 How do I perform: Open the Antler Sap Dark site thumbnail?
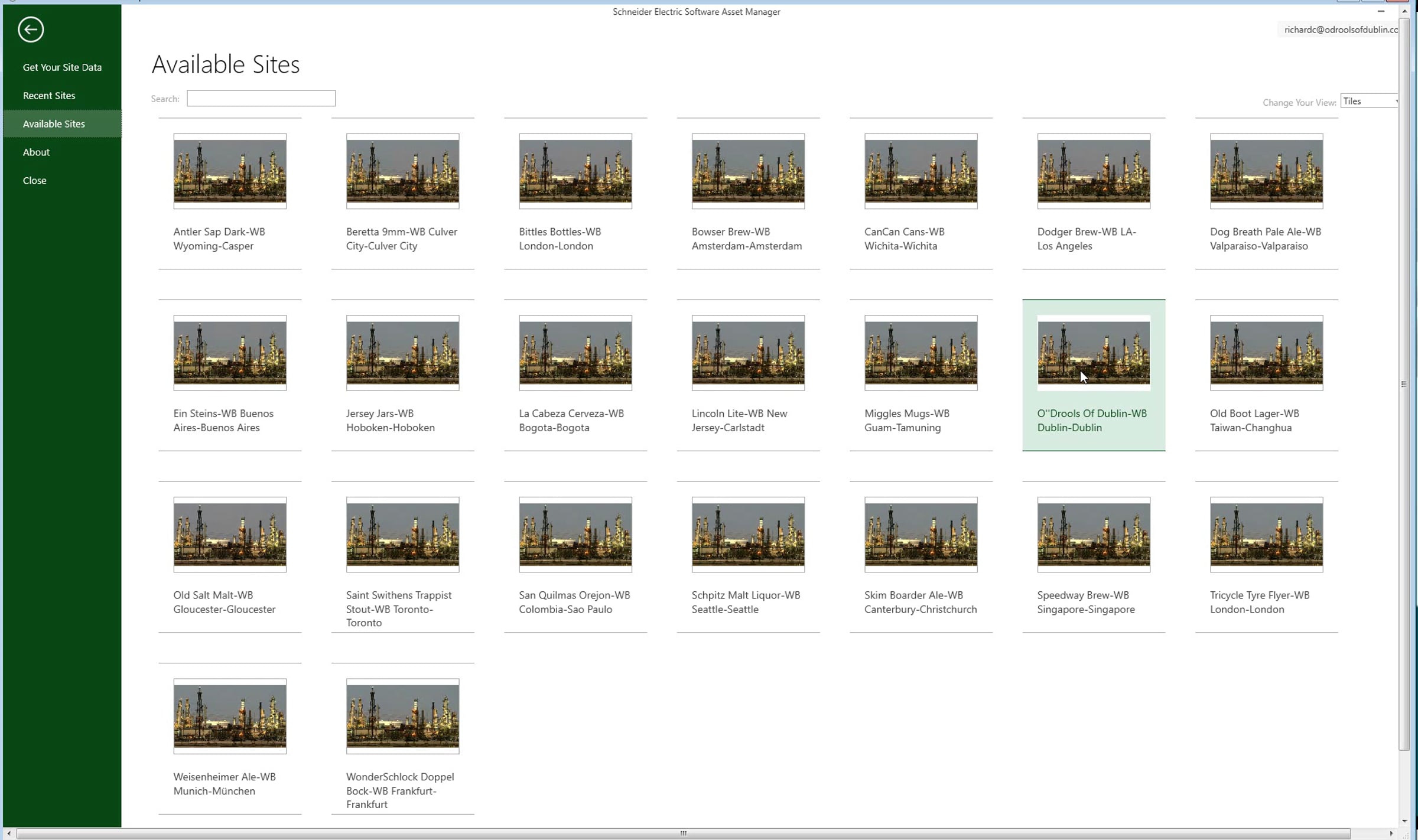pos(230,171)
